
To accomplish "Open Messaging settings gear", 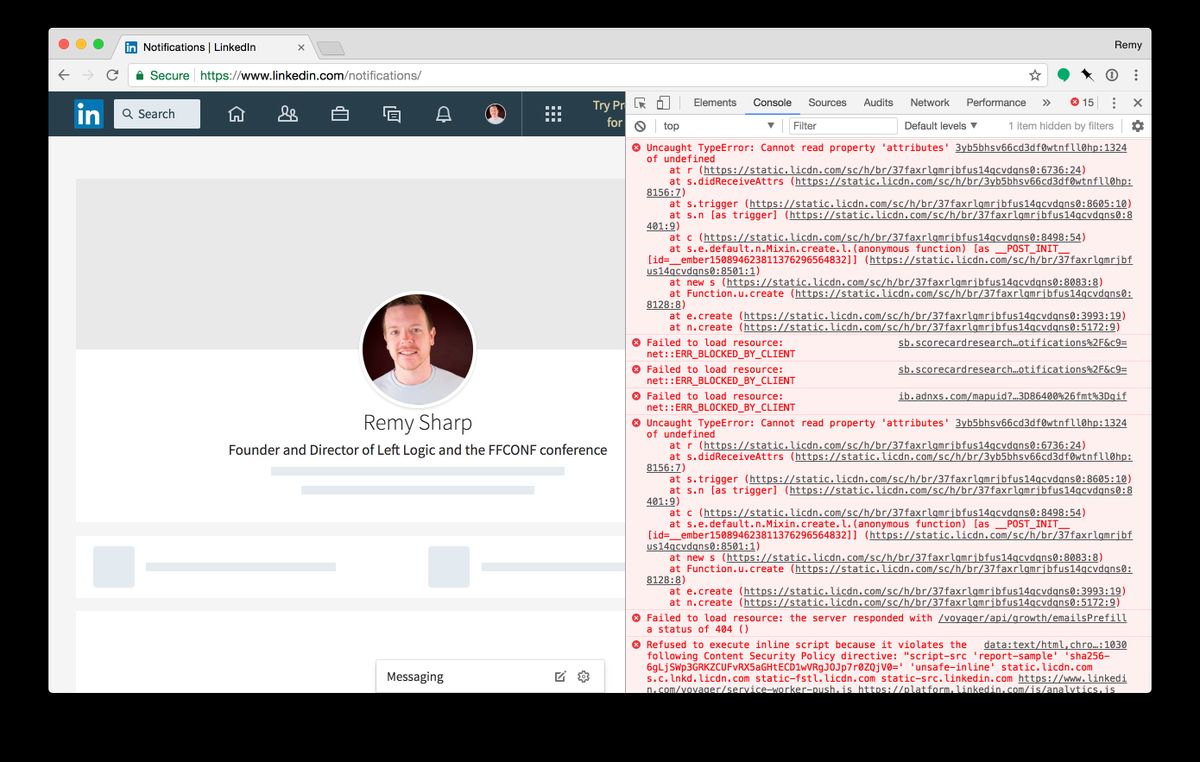I will pos(584,677).
